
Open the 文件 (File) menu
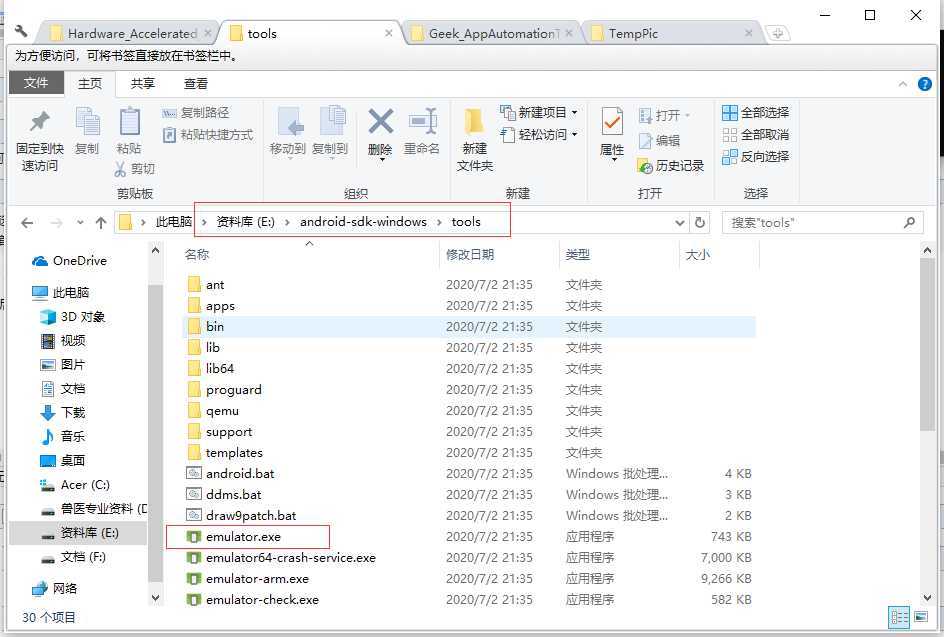tap(36, 84)
